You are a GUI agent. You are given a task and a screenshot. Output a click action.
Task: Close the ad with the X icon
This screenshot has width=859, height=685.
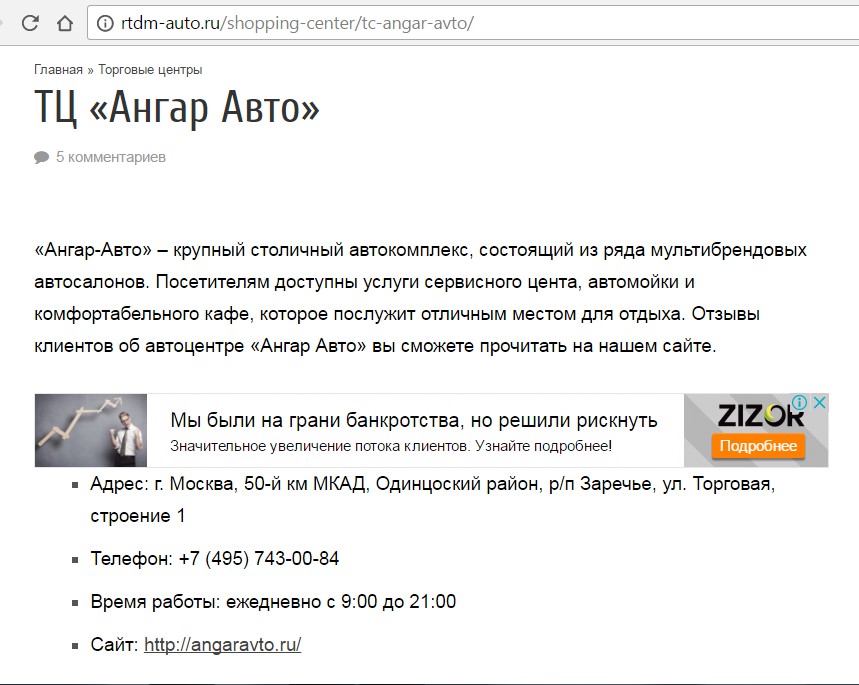click(x=820, y=403)
